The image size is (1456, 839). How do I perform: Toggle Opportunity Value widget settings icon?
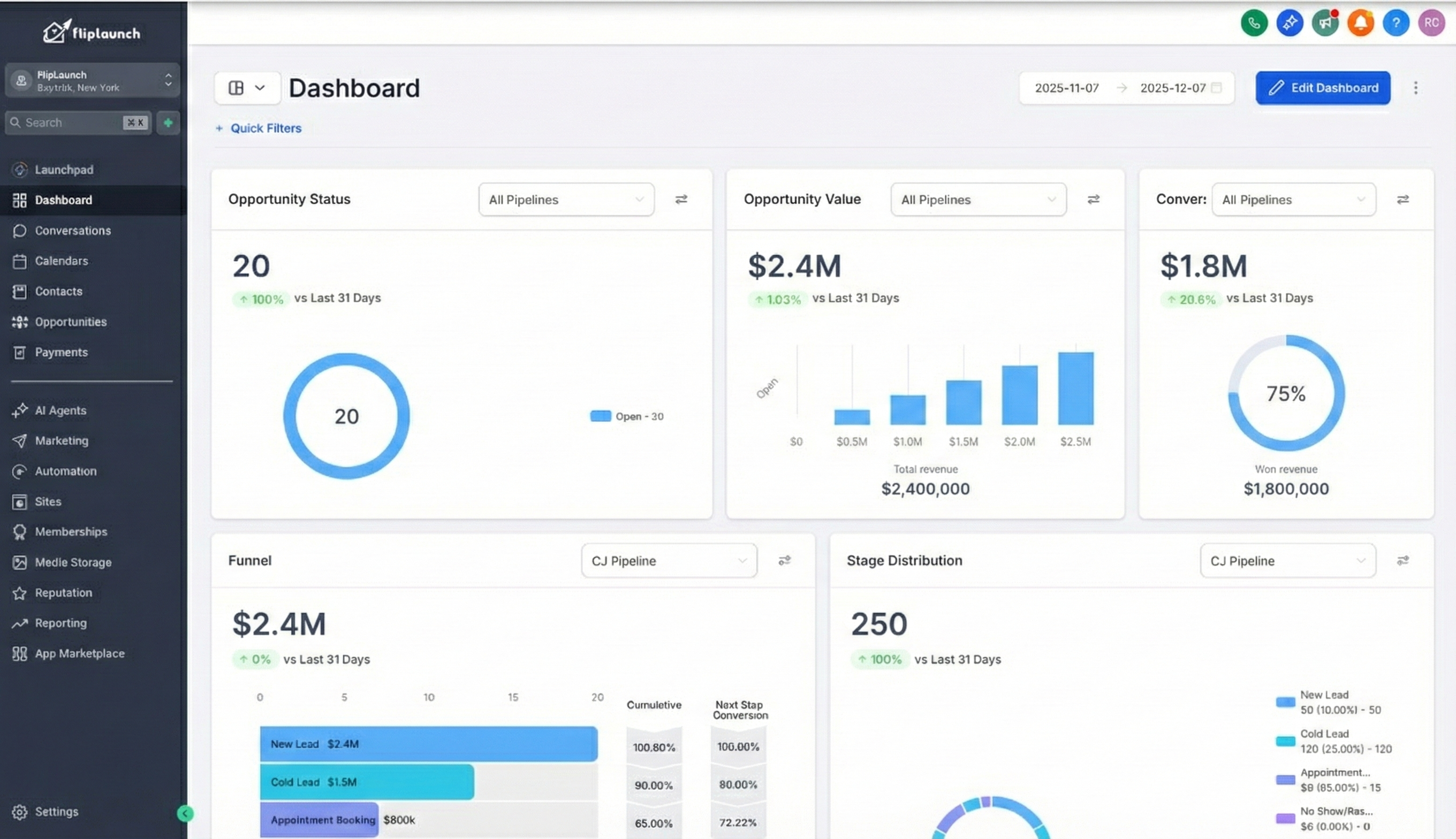coord(1093,200)
